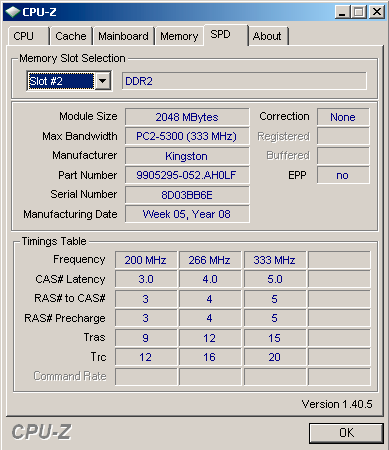Click the Correction value None
Image resolution: width=389 pixels, height=450 pixels.
[343, 117]
